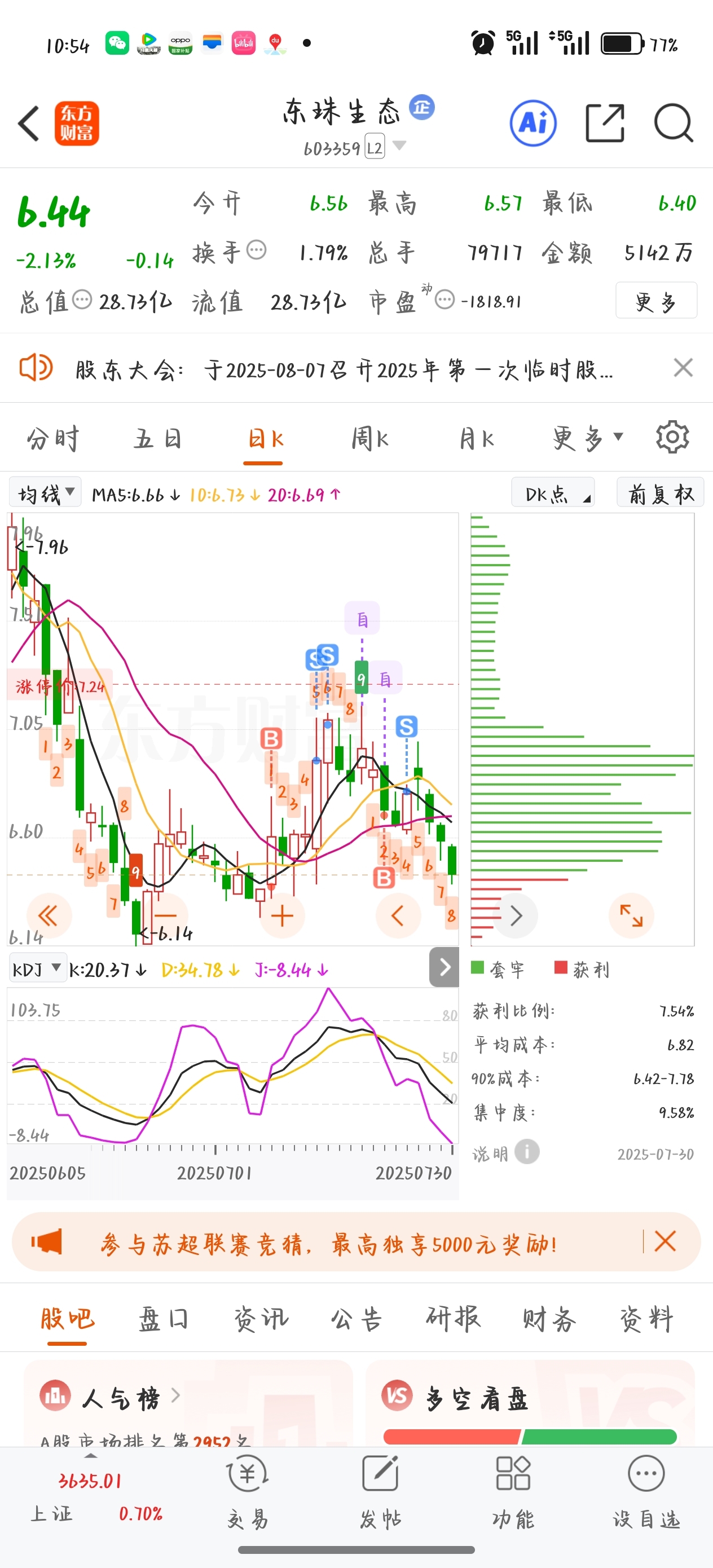The width and height of the screenshot is (713, 1568).
Task: Zoom out chart with minus button
Action: [x=166, y=915]
